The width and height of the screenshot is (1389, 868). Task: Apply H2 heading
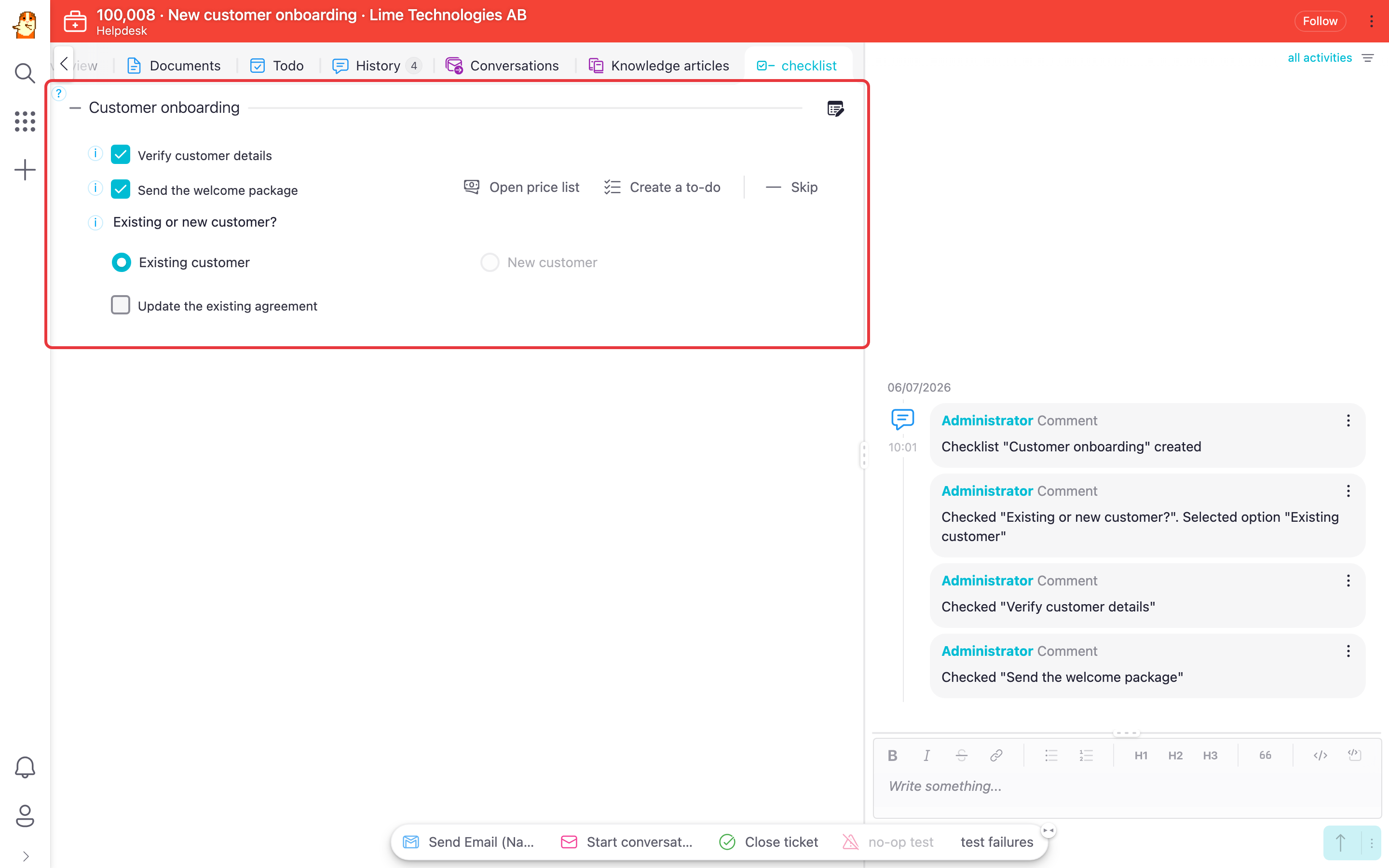click(1175, 756)
